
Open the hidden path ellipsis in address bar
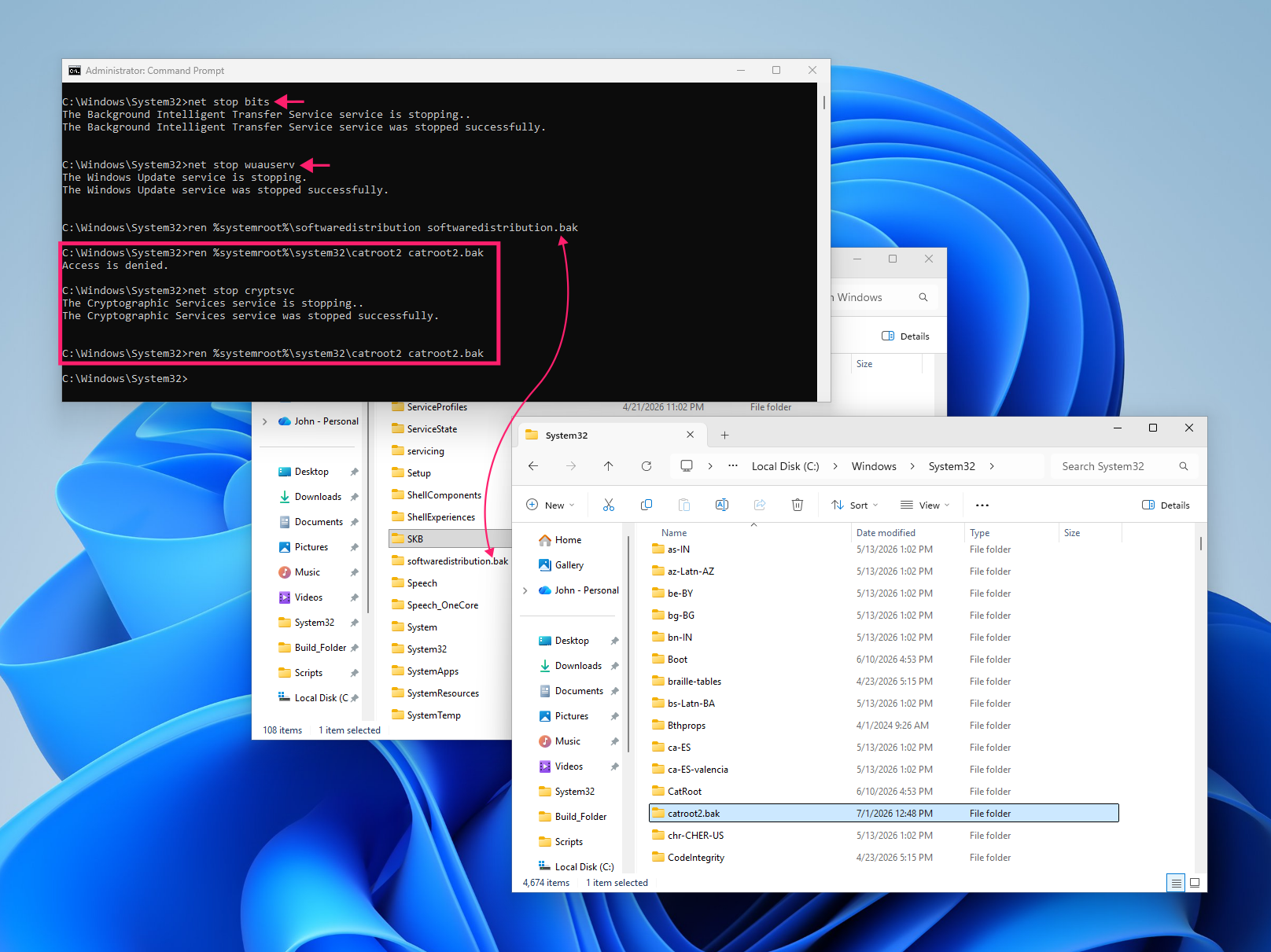point(733,466)
